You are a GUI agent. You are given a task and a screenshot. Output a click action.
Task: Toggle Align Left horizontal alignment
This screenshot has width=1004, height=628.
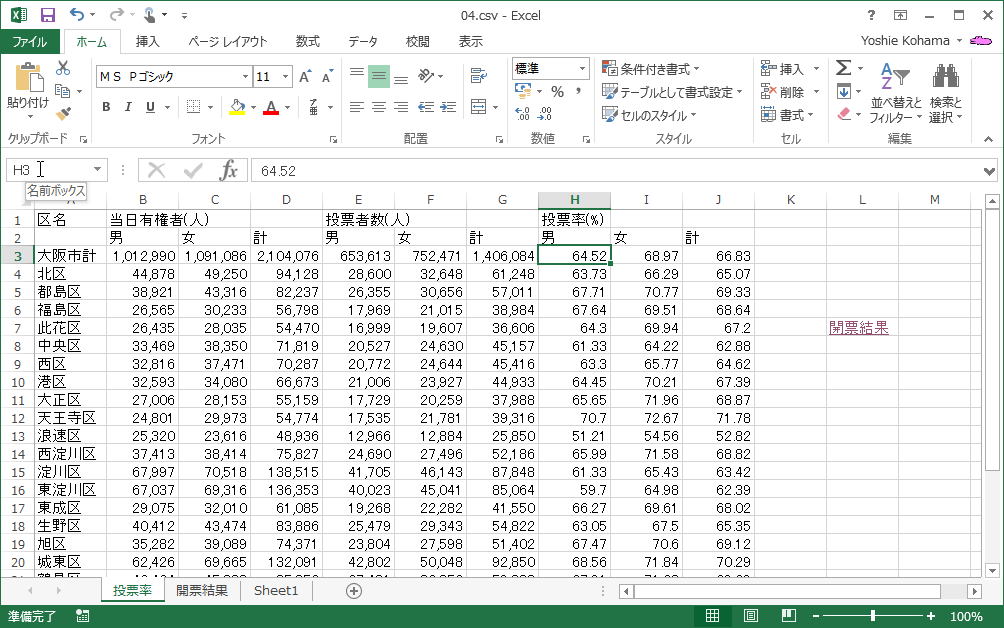coord(357,107)
